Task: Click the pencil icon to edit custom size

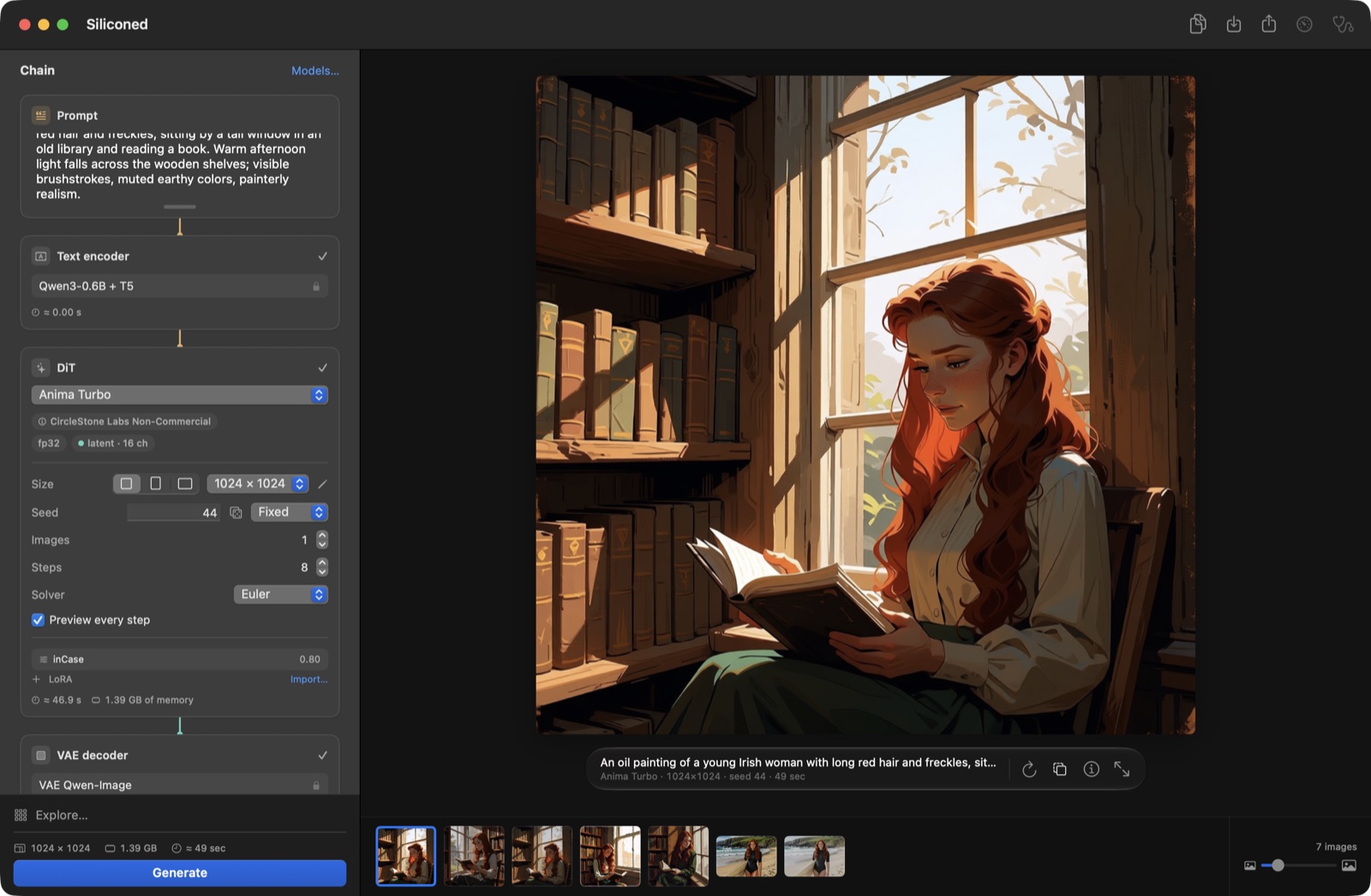Action: point(322,484)
